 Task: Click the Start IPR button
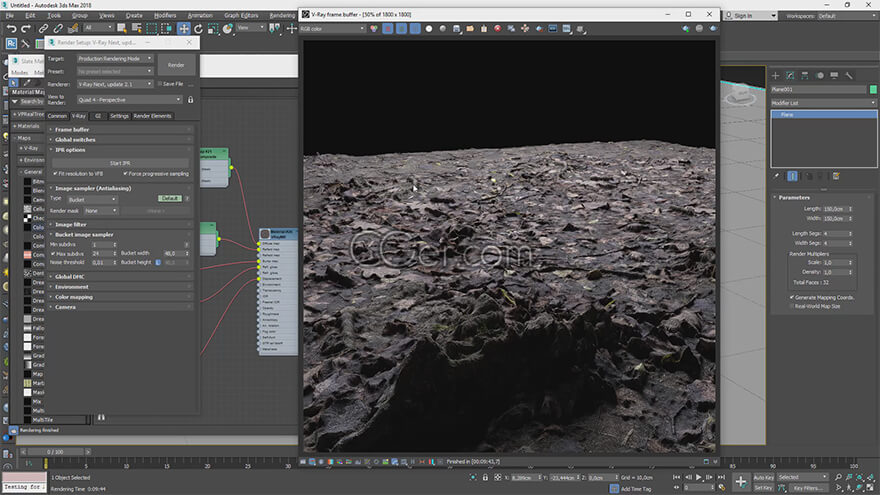click(x=120, y=163)
